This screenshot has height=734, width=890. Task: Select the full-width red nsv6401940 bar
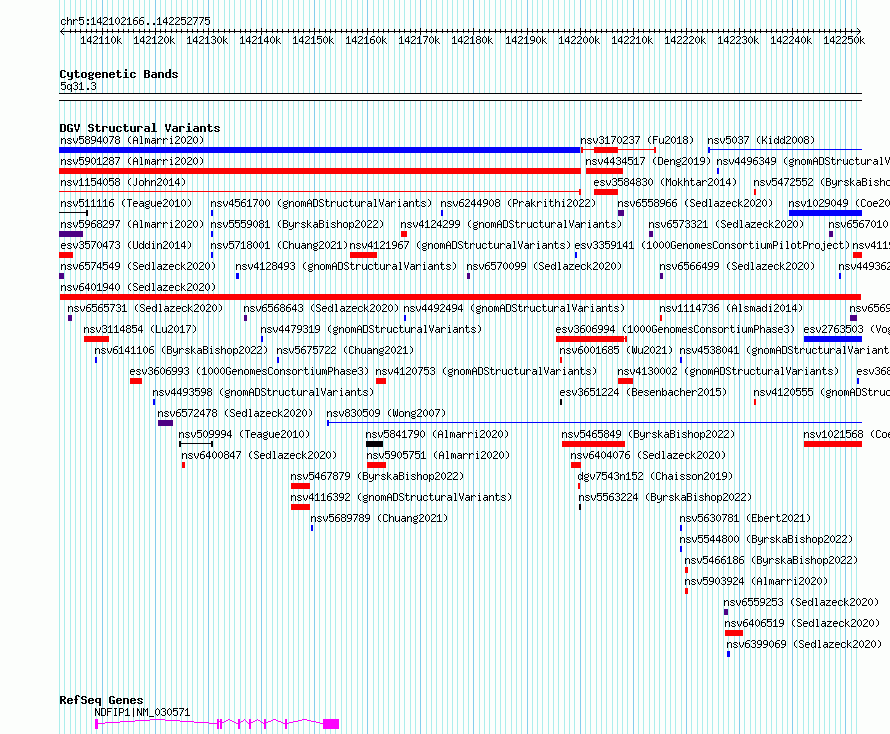click(460, 297)
